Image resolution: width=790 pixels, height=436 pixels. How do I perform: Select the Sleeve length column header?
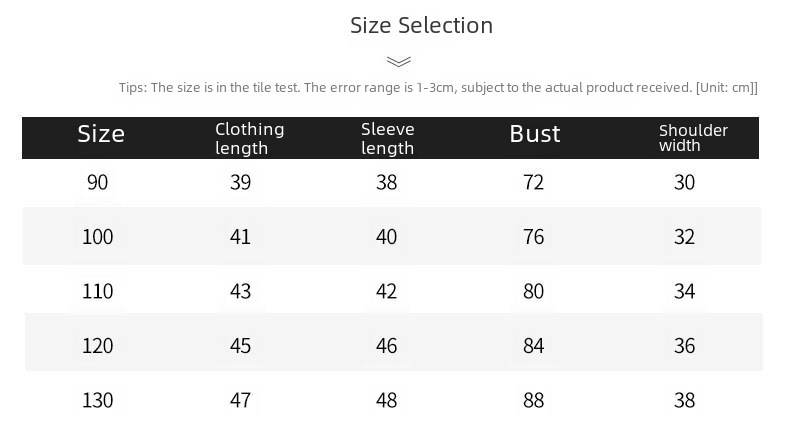click(x=387, y=138)
